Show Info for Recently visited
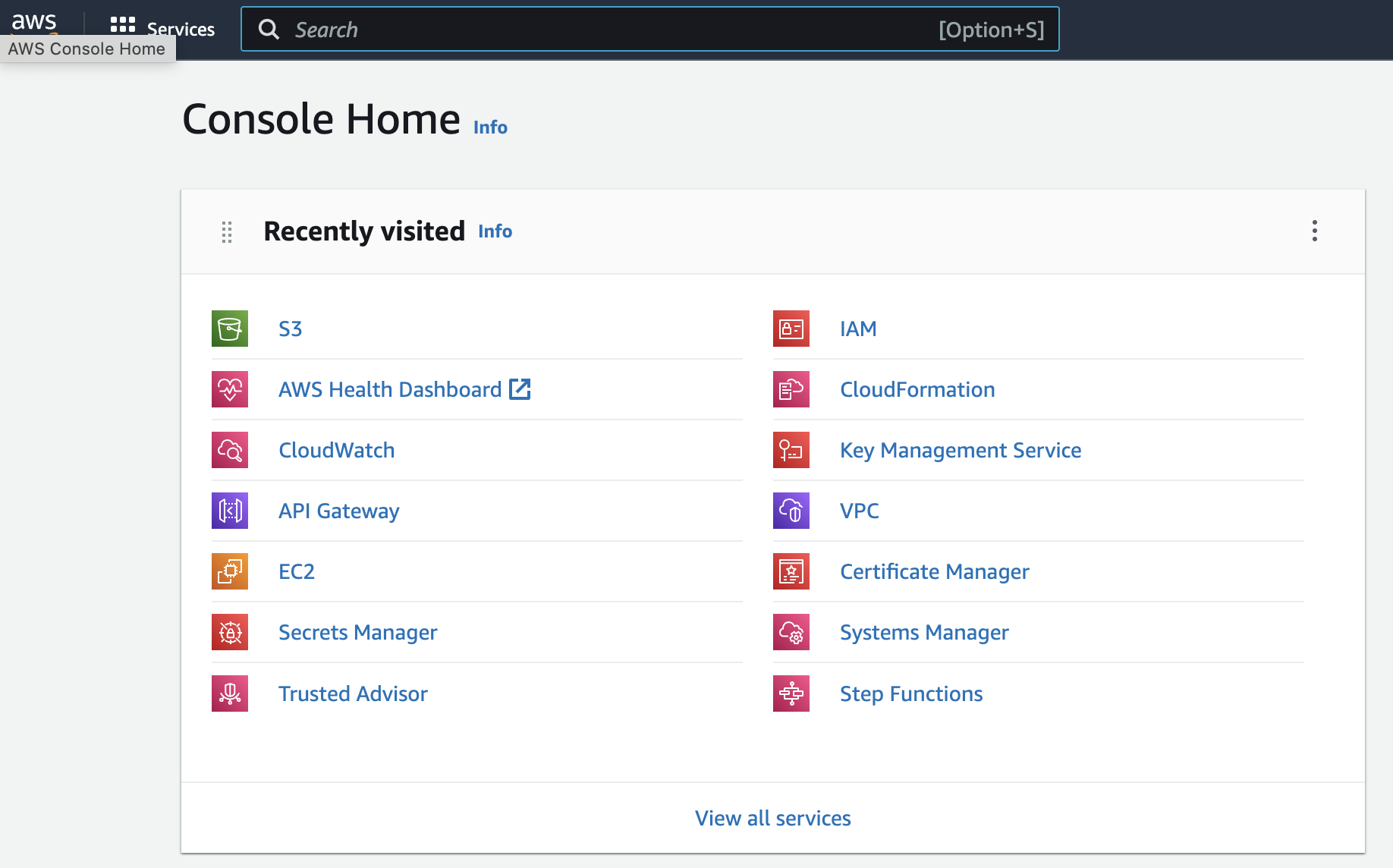Image resolution: width=1393 pixels, height=868 pixels. click(x=495, y=231)
